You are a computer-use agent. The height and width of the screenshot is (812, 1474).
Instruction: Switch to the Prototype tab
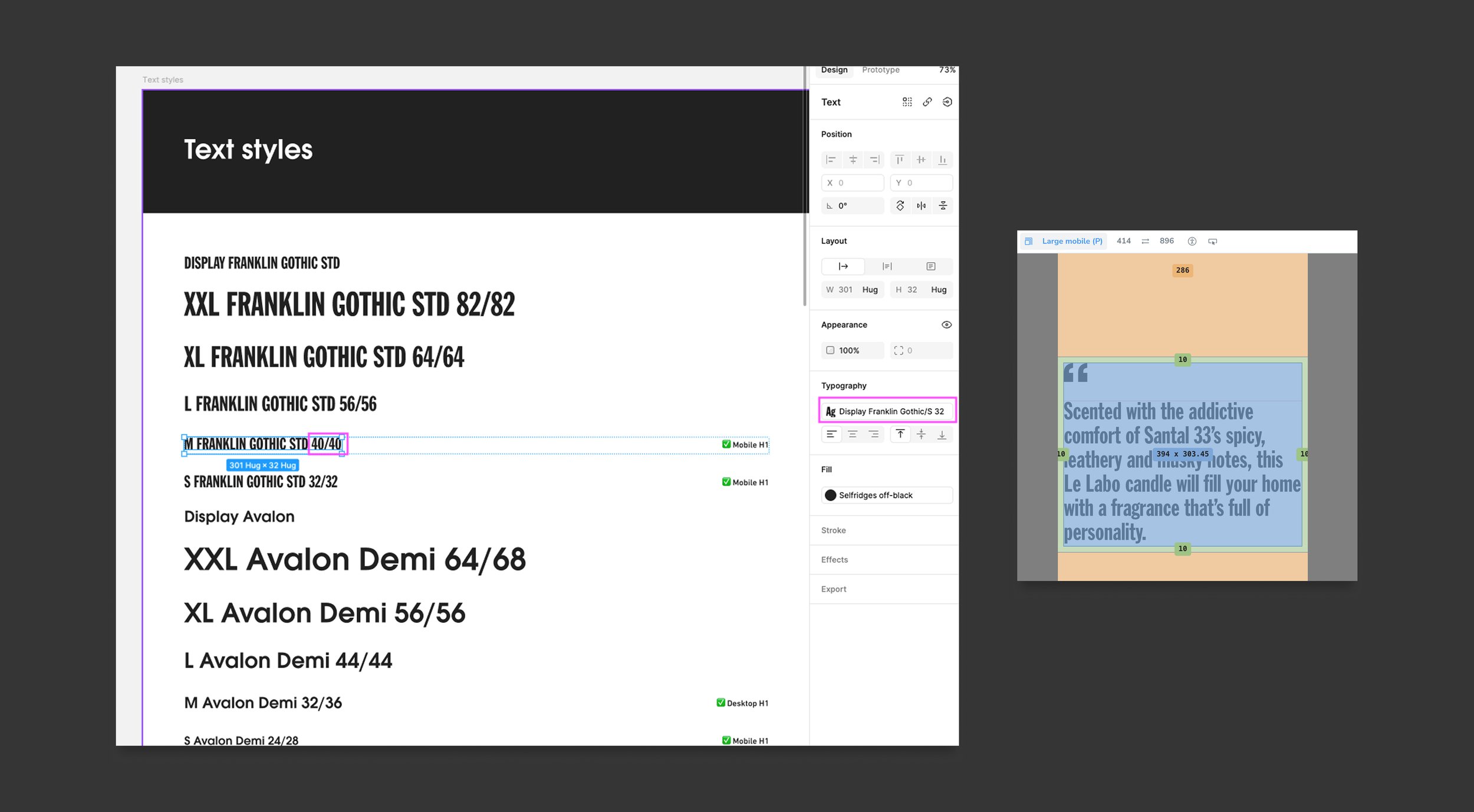880,70
